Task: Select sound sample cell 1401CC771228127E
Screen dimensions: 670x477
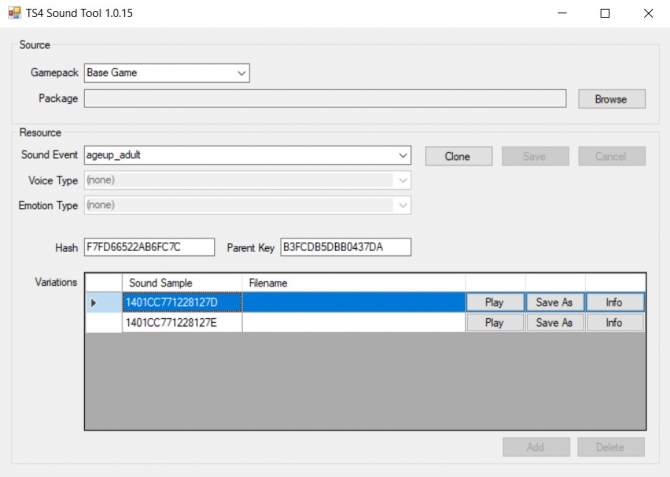Action: 181,323
